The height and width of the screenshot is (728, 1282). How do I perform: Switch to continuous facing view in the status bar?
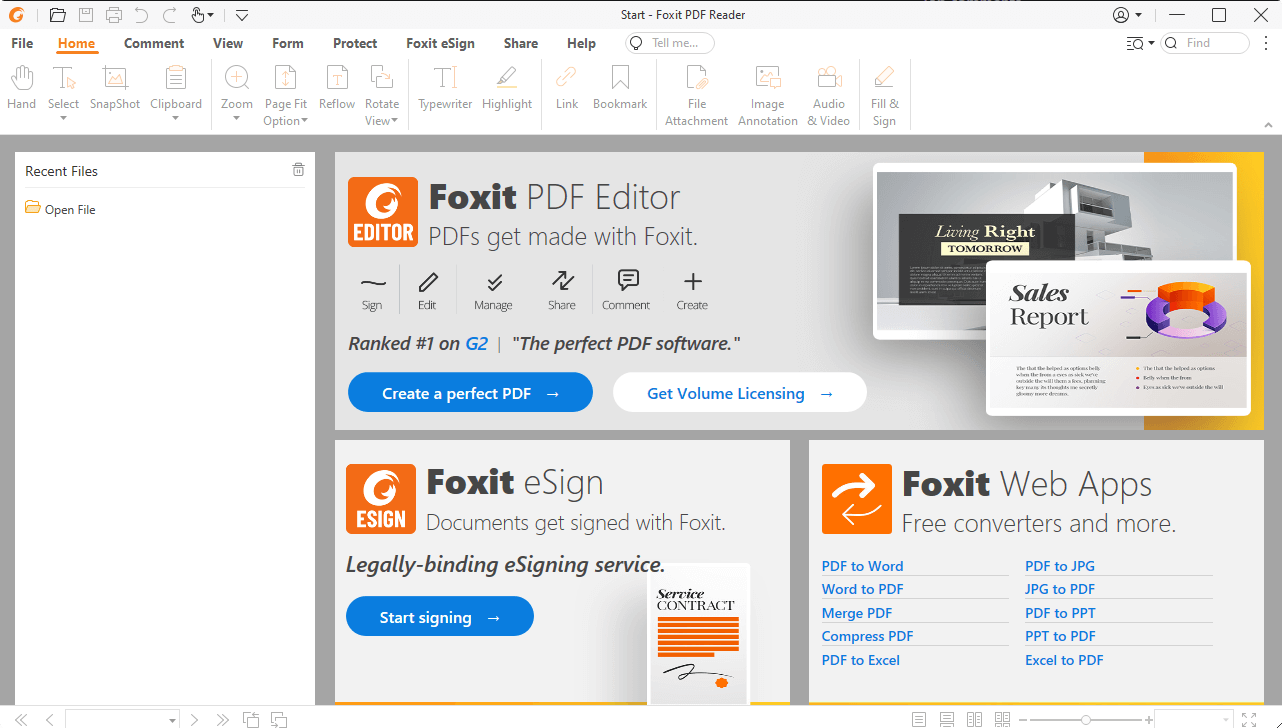tap(1001, 720)
